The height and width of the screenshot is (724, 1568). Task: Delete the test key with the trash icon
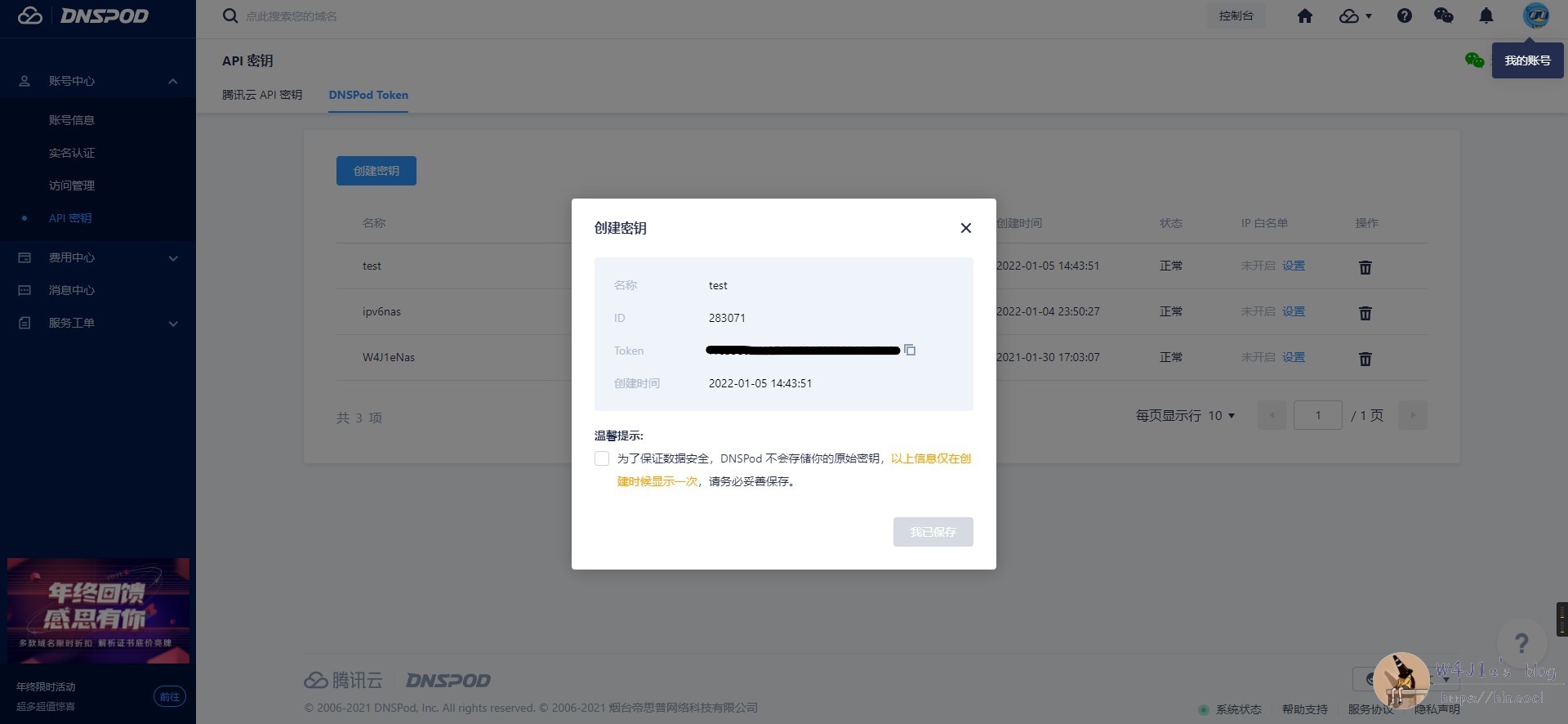tap(1365, 267)
